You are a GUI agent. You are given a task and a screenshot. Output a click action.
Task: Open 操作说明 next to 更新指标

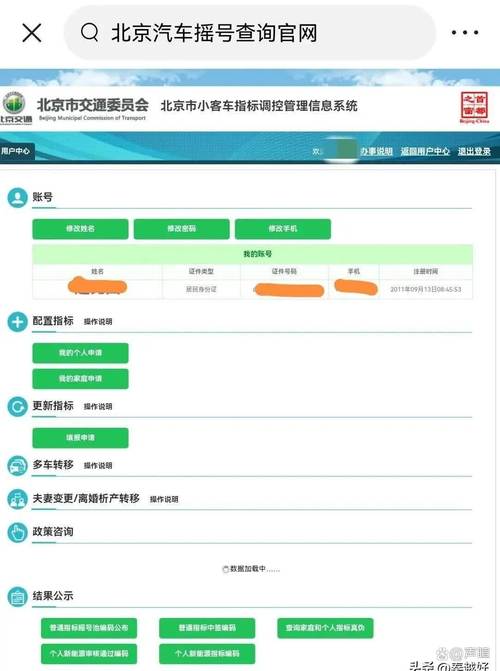point(98,406)
